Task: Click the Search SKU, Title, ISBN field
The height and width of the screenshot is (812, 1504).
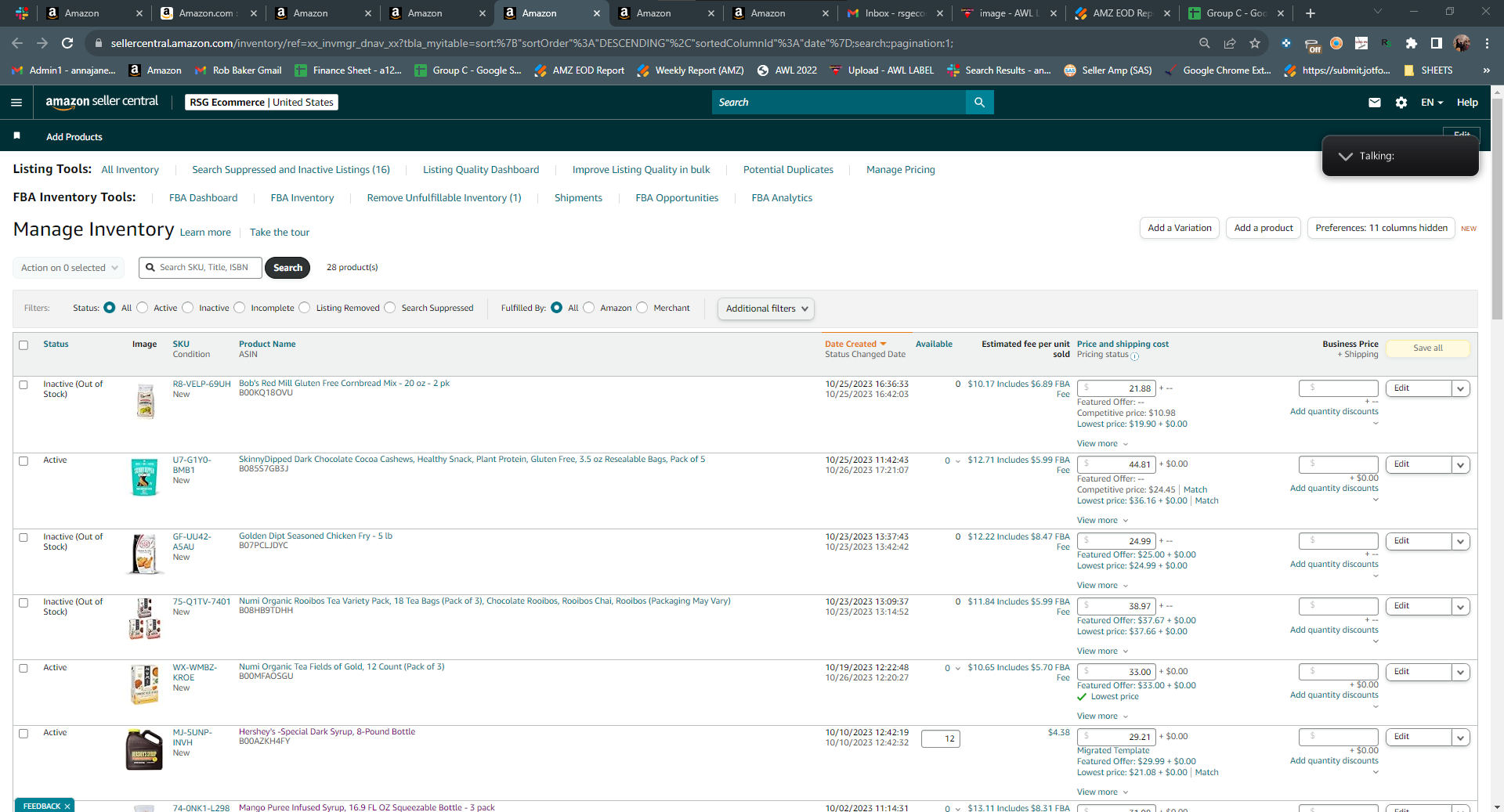Action: coord(201,268)
